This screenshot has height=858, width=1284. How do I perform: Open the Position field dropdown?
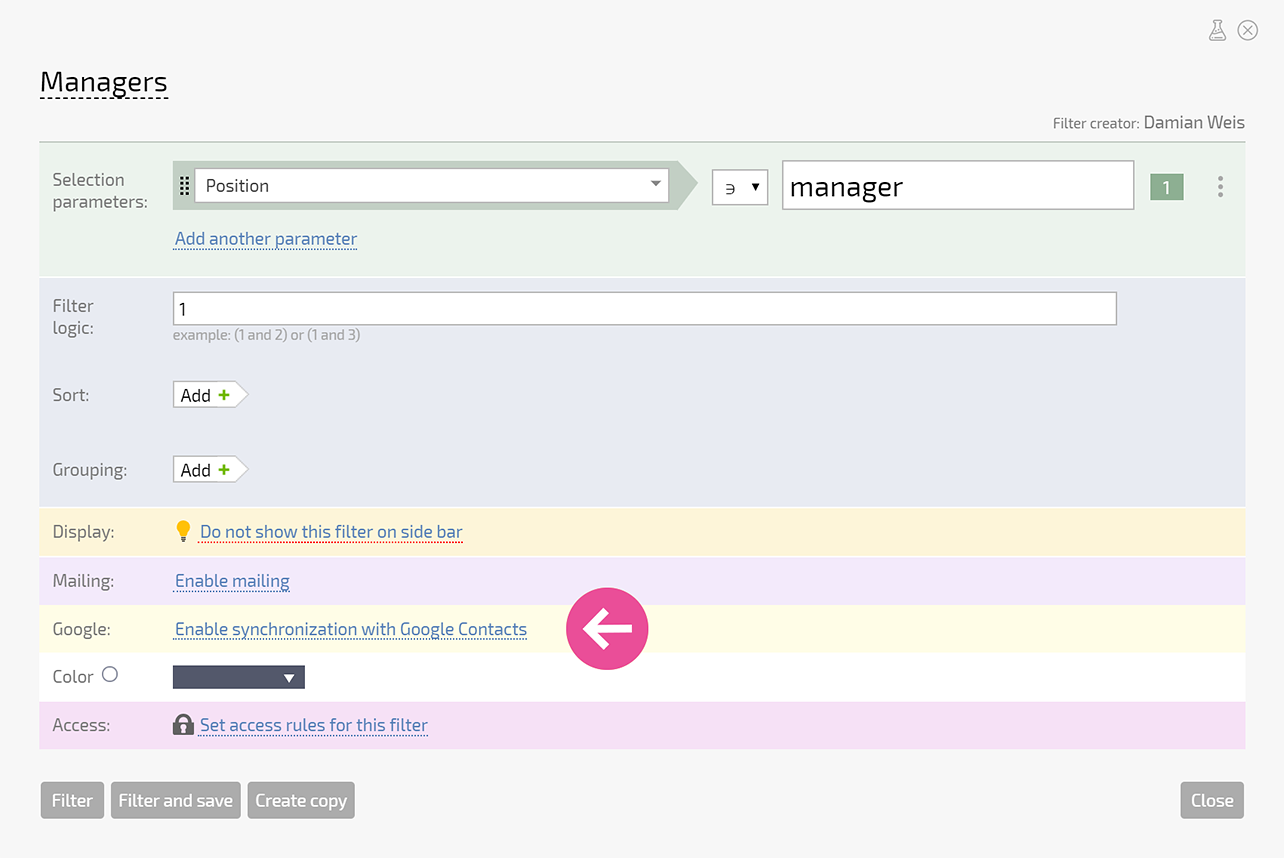(x=432, y=186)
